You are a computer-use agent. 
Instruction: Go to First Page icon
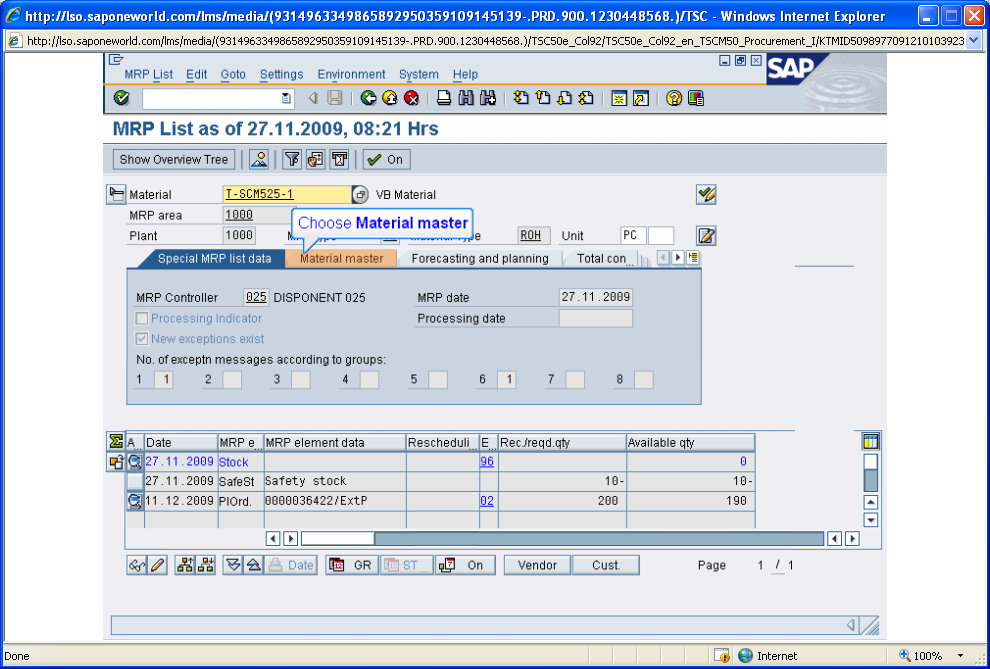point(522,98)
